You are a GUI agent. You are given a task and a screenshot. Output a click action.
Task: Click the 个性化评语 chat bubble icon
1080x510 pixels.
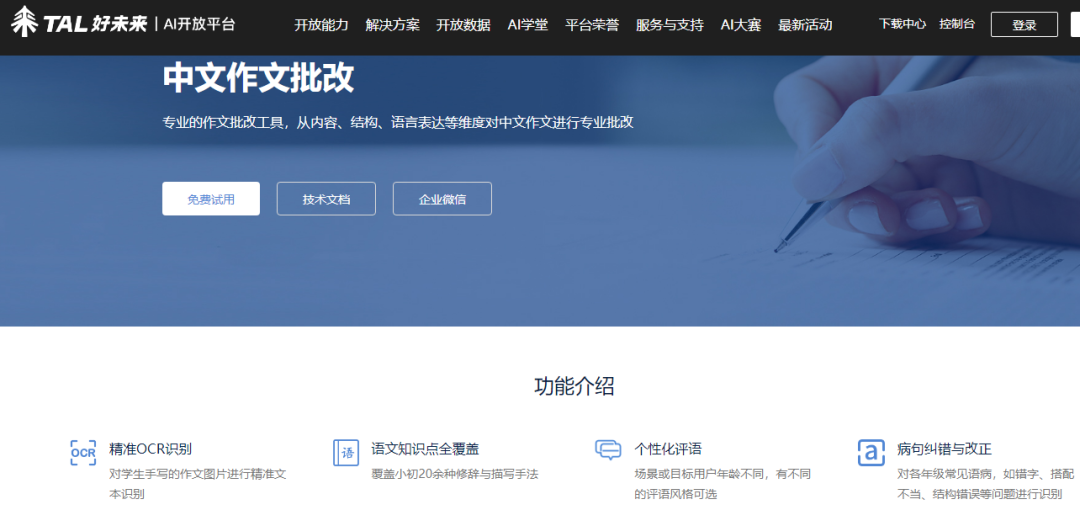(x=608, y=450)
